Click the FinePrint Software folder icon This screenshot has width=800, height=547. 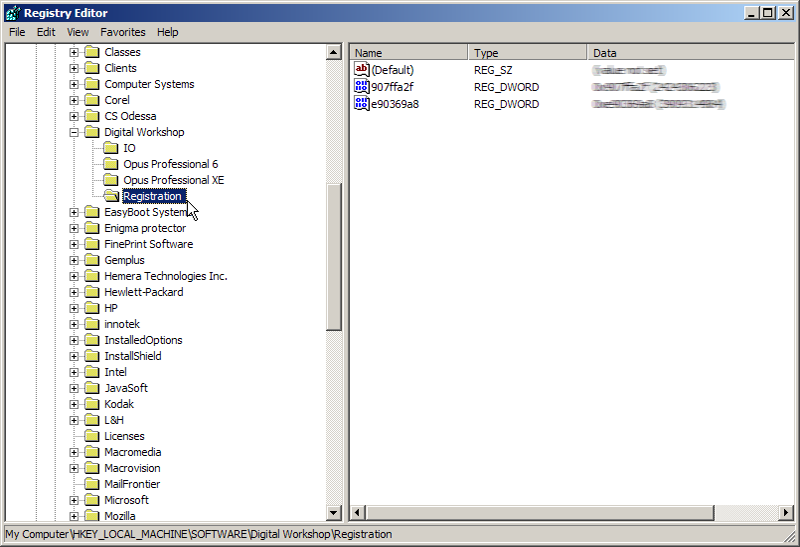pos(92,244)
